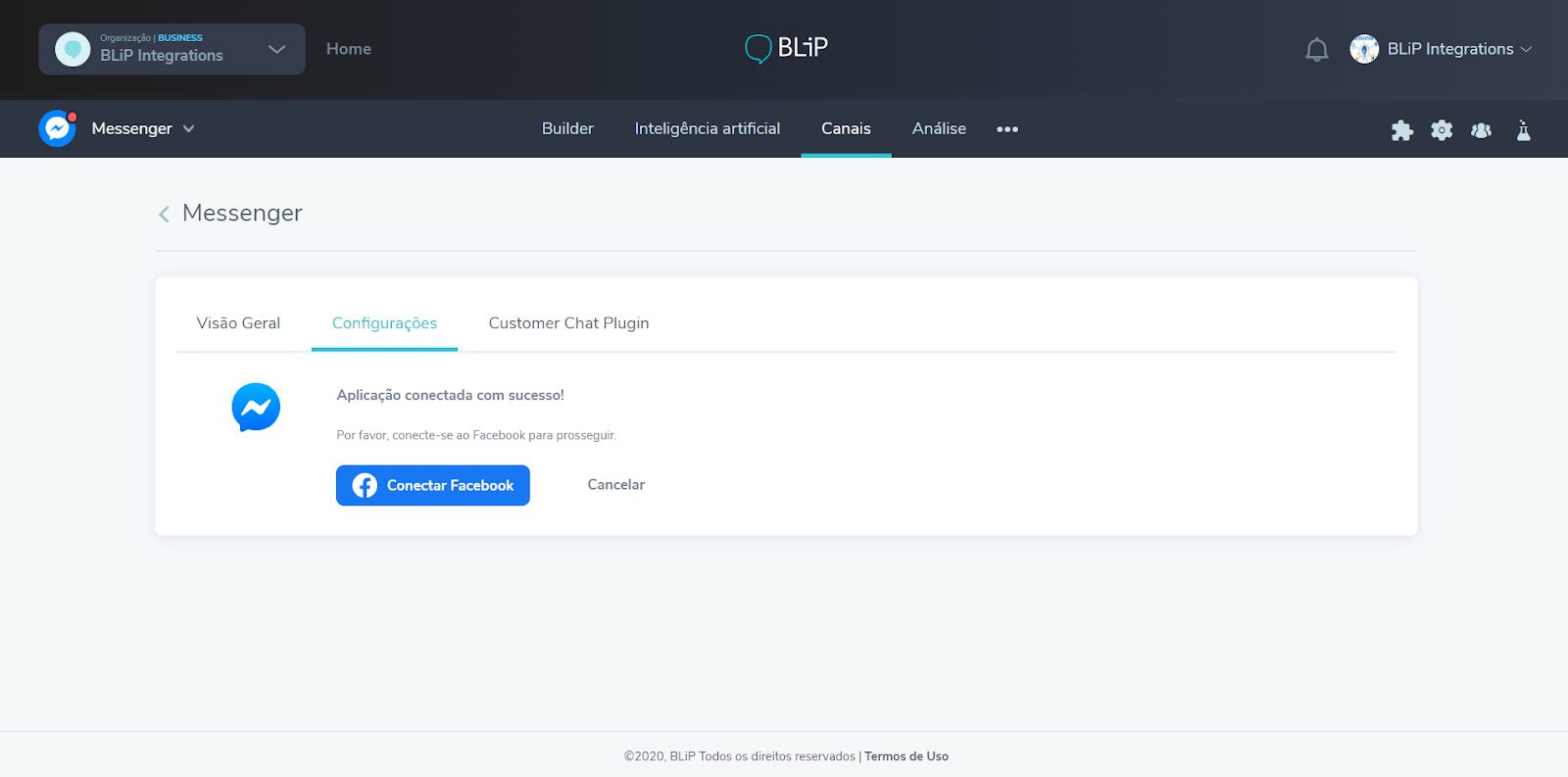Open more menu options (three dots)
Viewport: 1568px width, 777px height.
pyautogui.click(x=1007, y=129)
